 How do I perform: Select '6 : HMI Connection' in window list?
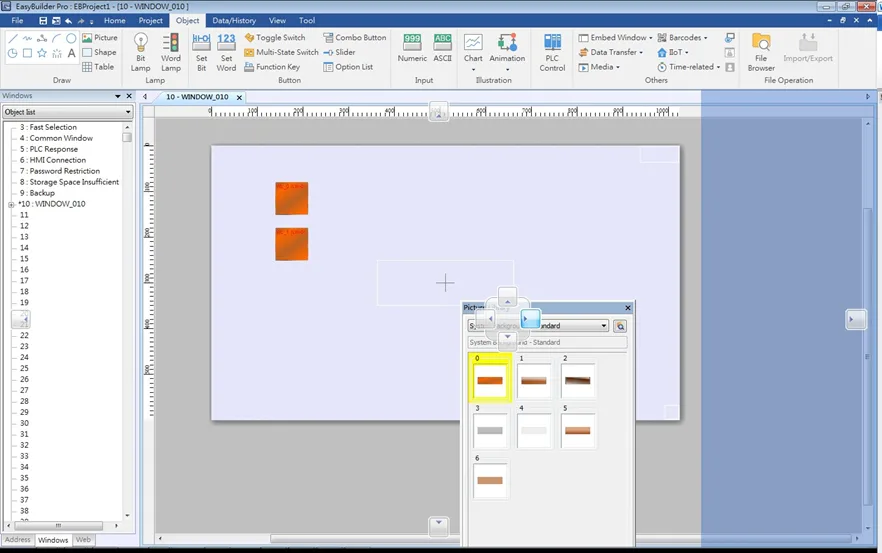tap(53, 160)
